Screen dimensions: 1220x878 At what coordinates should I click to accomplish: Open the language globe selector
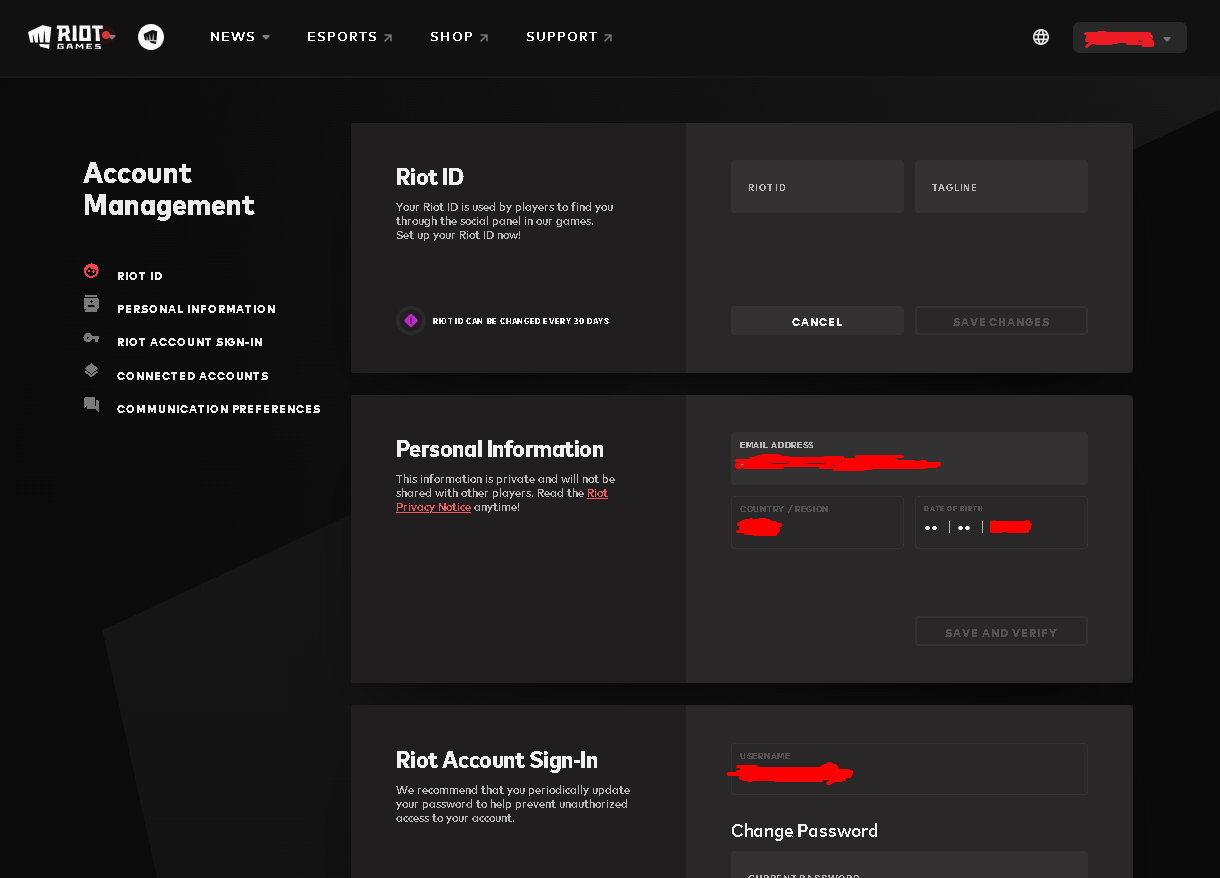click(1041, 37)
